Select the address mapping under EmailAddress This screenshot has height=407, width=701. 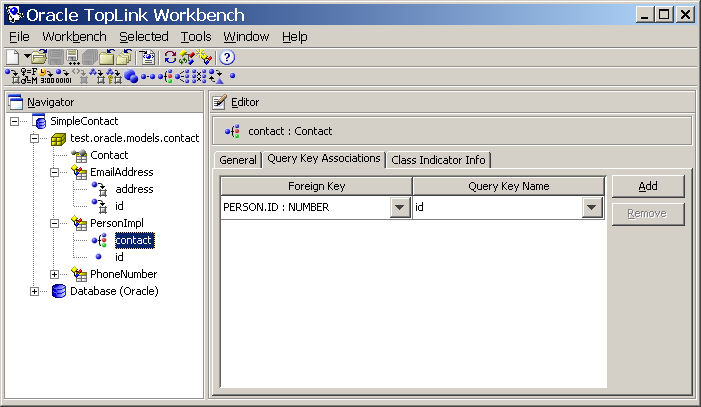(x=134, y=189)
